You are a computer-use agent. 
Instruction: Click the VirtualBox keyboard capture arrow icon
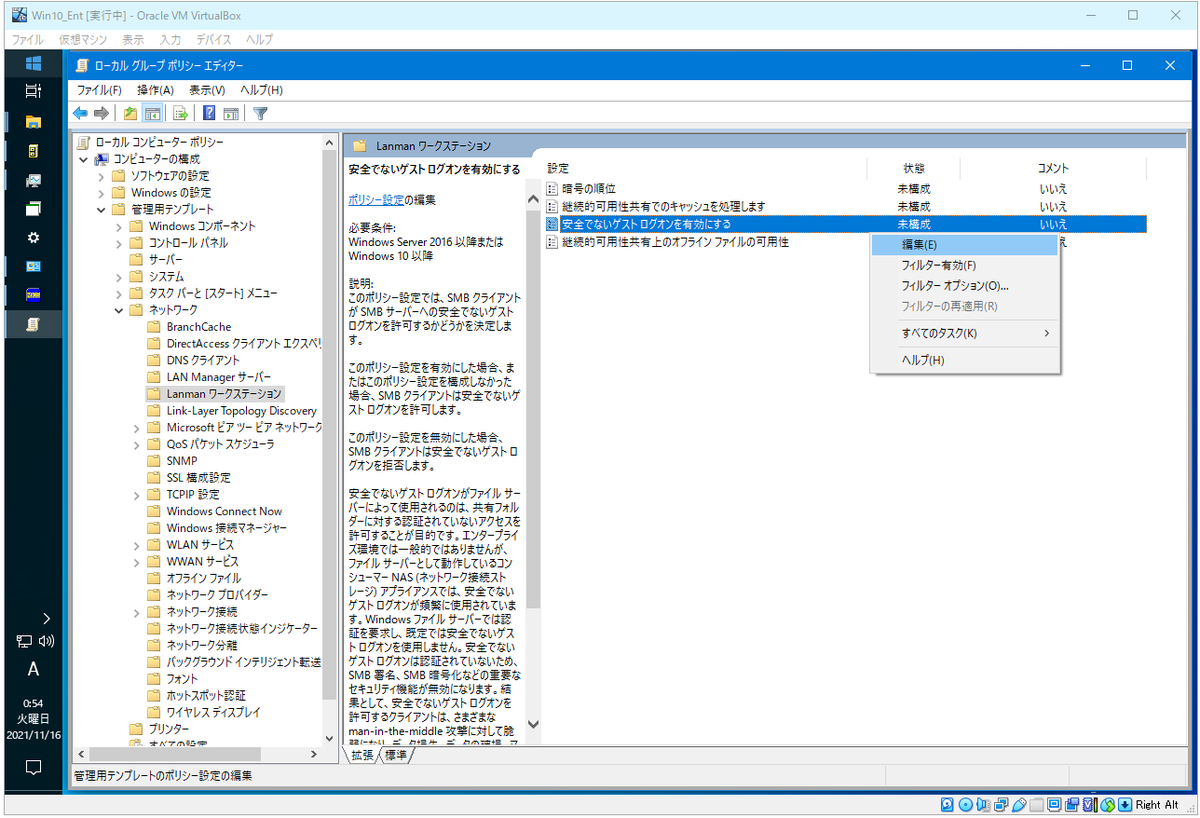(x=1124, y=804)
